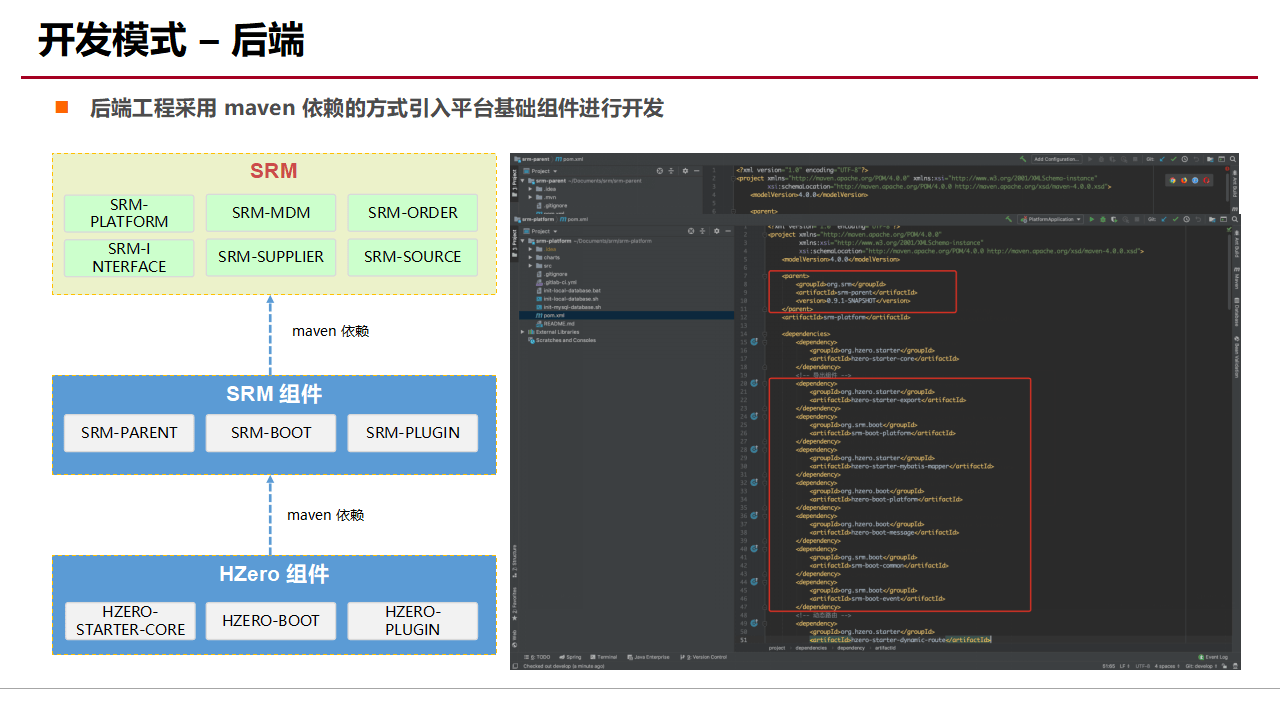Expand the charts folder in project tree
This screenshot has height=720, width=1280.
(x=530, y=257)
